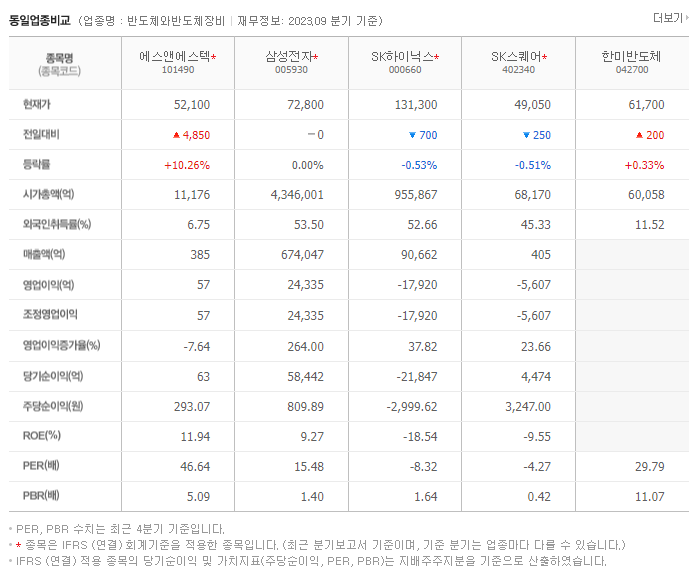Select the 시가총액(억) row label
Screen dimensions: 694x579
point(49,194)
